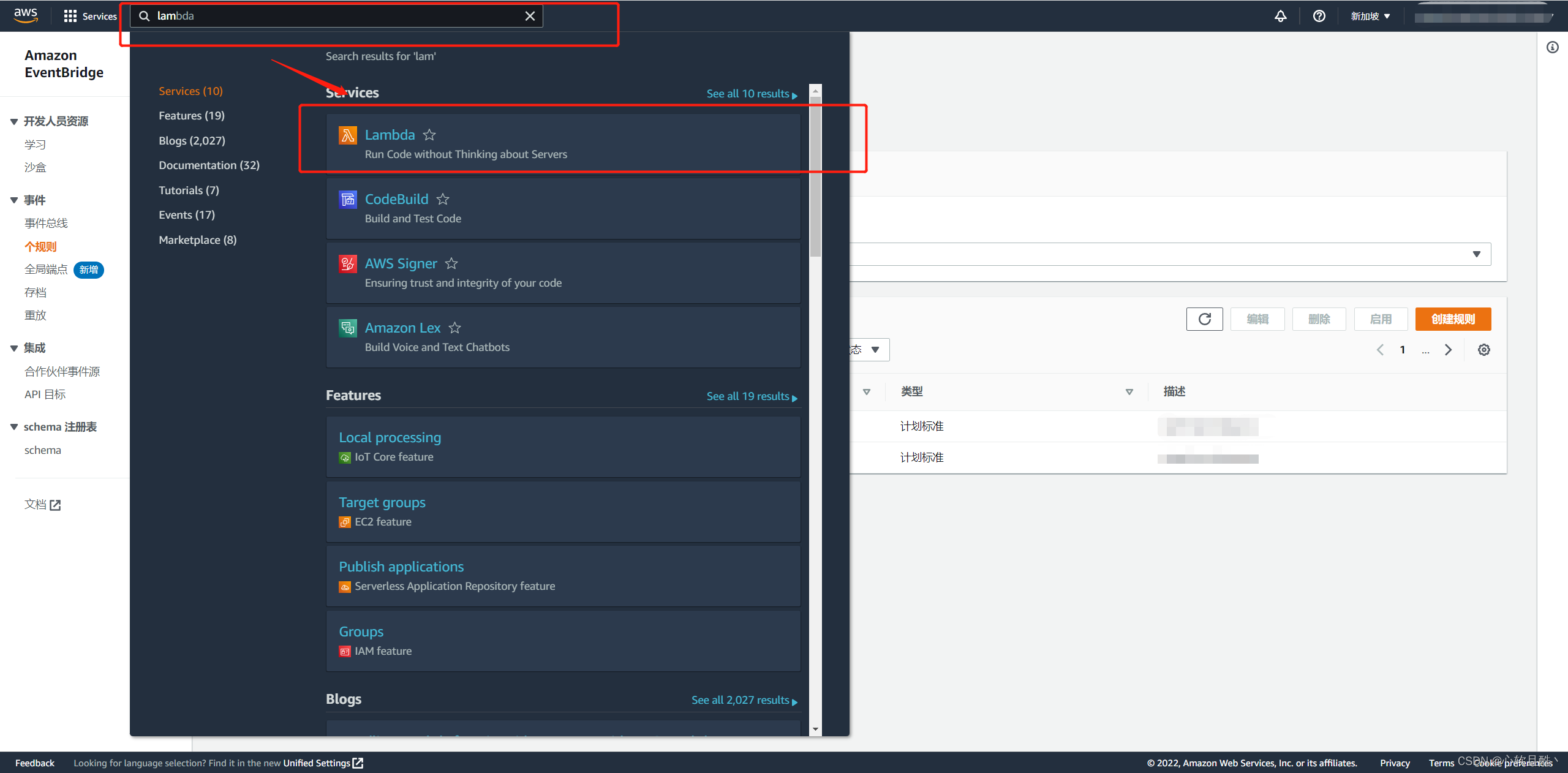Collapse the schema 注册表 section
Image resolution: width=1568 pixels, height=773 pixels.
pos(14,427)
